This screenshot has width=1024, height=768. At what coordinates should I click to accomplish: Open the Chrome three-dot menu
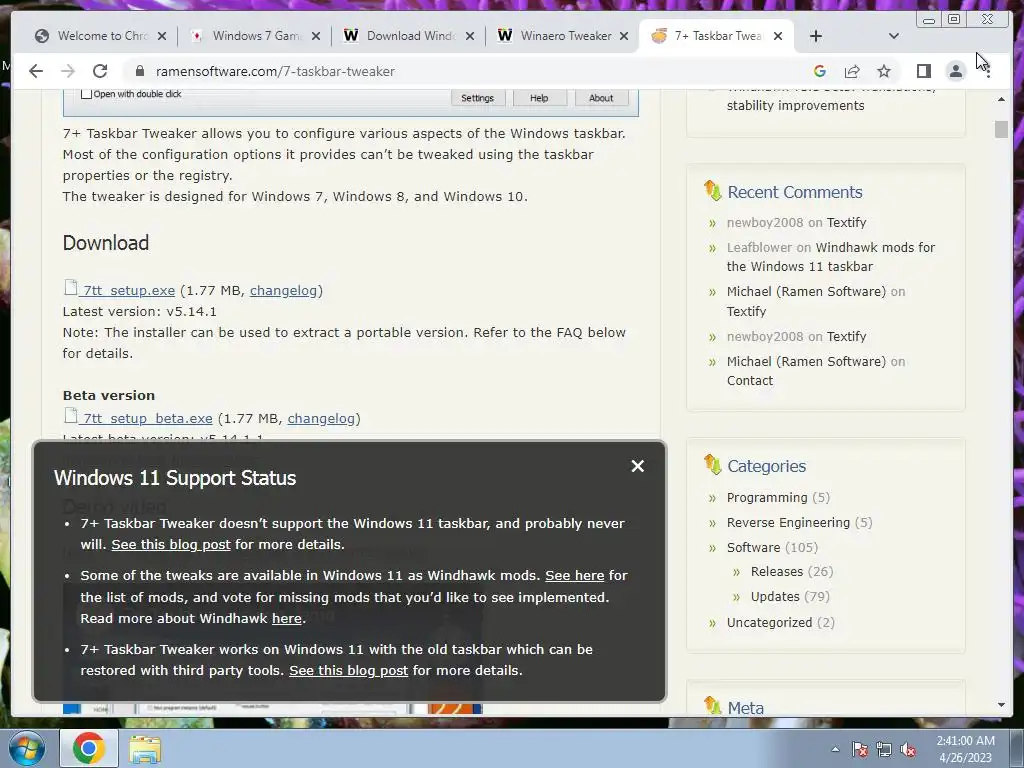[988, 71]
